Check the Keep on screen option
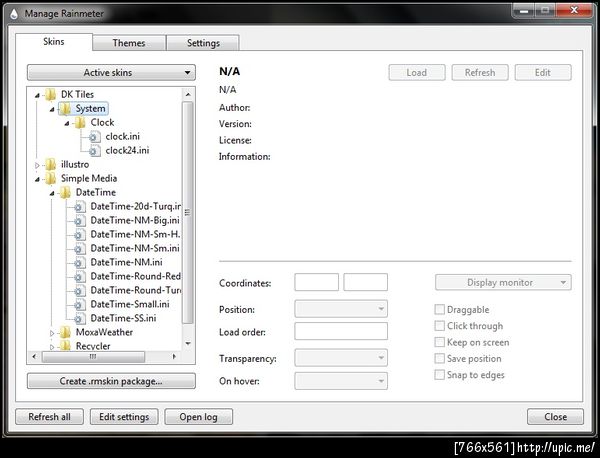 pyautogui.click(x=440, y=342)
